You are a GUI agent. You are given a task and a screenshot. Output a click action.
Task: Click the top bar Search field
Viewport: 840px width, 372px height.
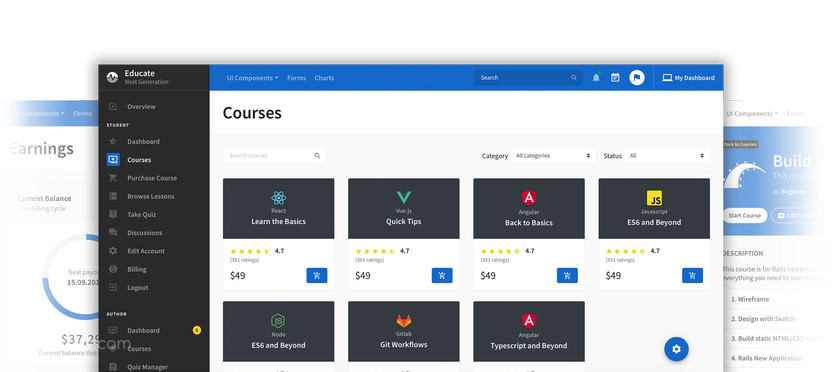(x=528, y=78)
